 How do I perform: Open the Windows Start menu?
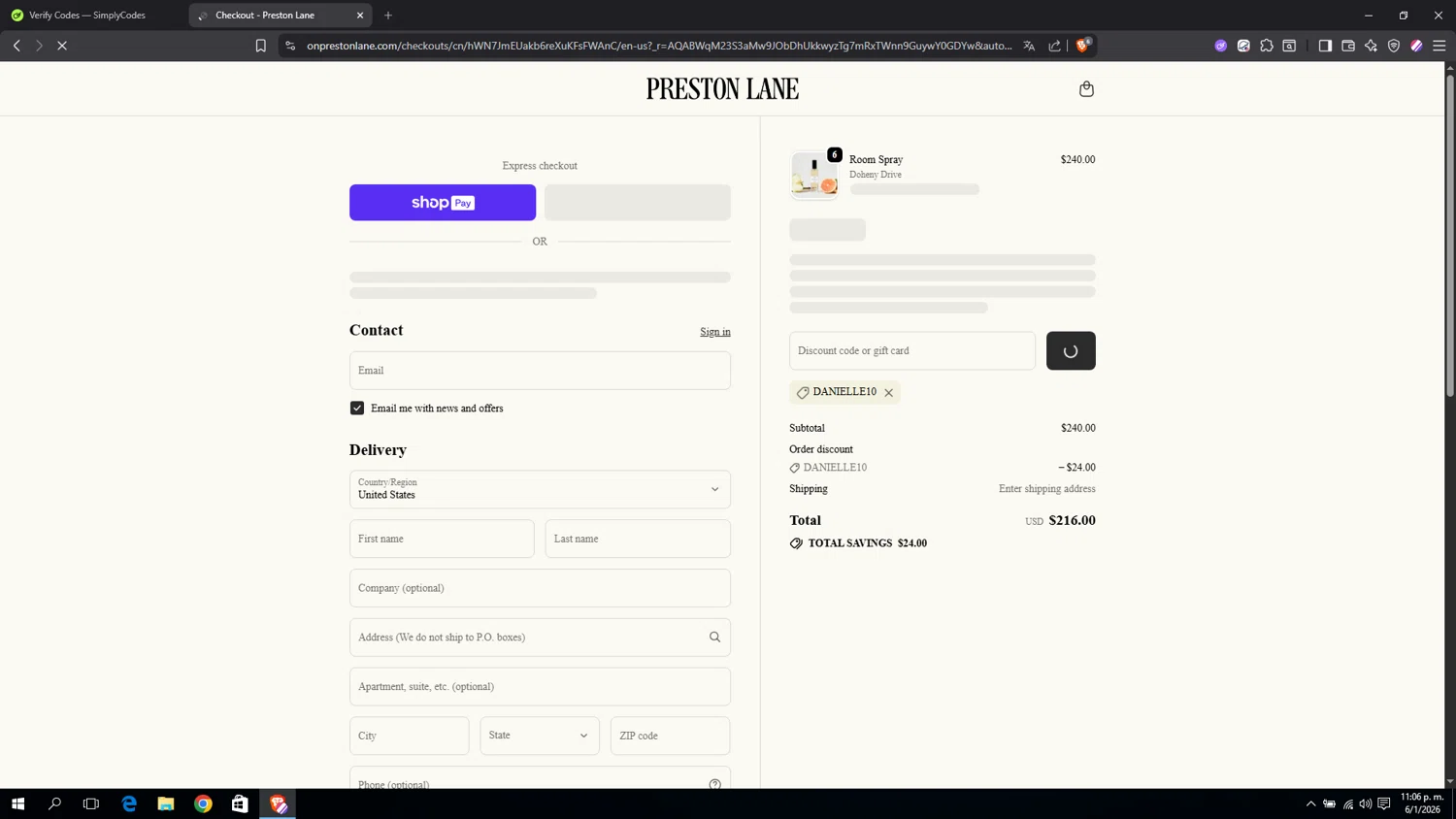17,803
